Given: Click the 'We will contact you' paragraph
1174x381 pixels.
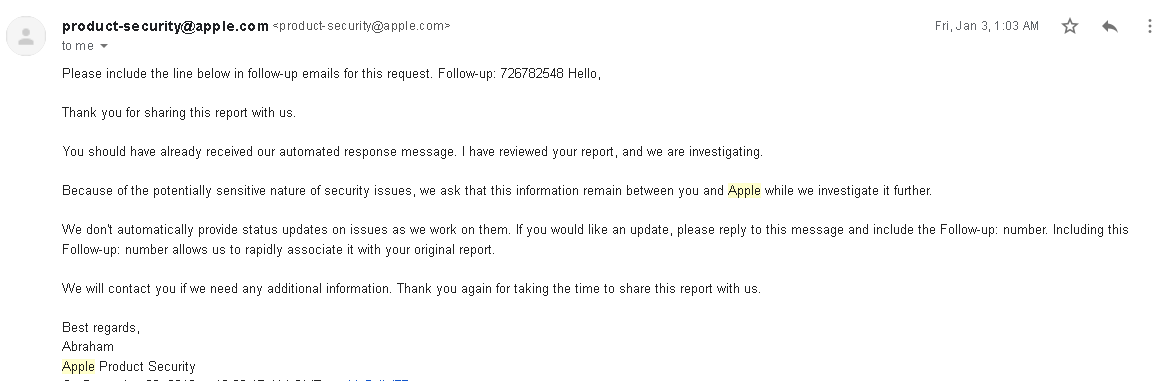Looking at the screenshot, I should (412, 289).
